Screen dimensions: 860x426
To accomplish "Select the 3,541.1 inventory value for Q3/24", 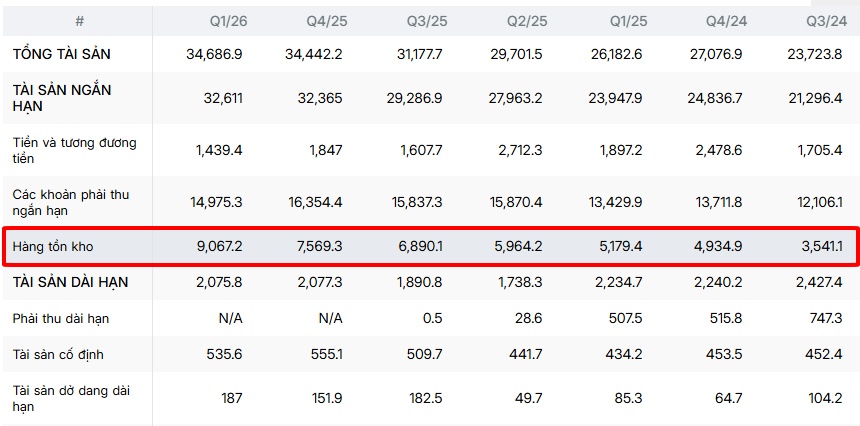I will pyautogui.click(x=822, y=247).
